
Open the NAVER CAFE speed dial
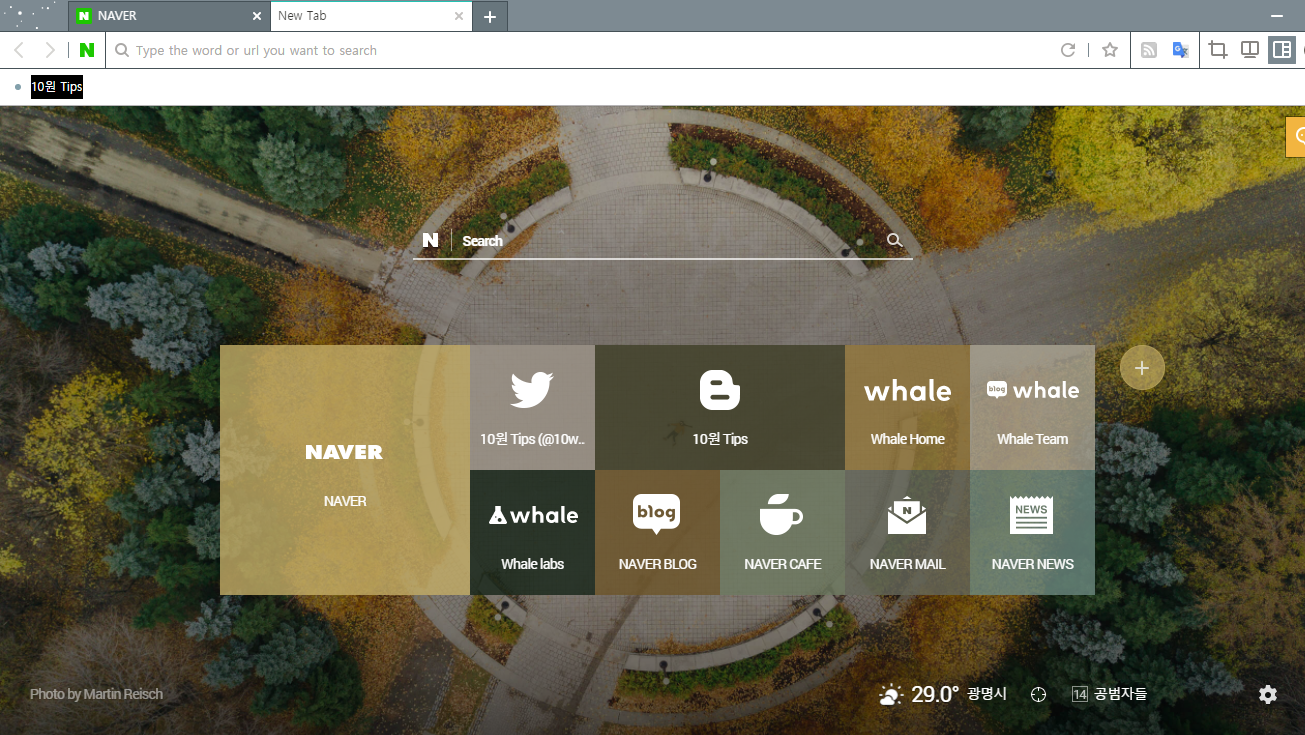[x=782, y=531]
